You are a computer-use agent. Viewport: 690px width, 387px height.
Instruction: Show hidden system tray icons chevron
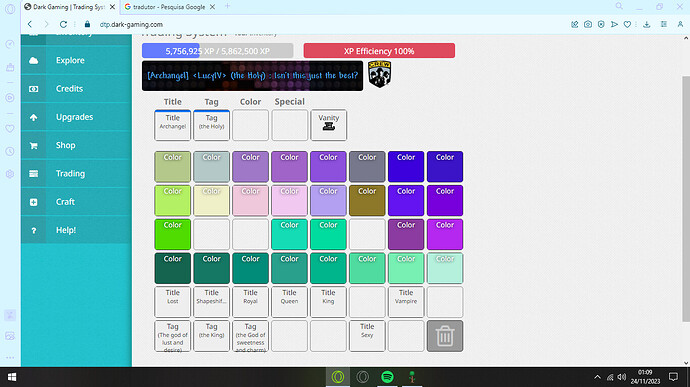597,377
